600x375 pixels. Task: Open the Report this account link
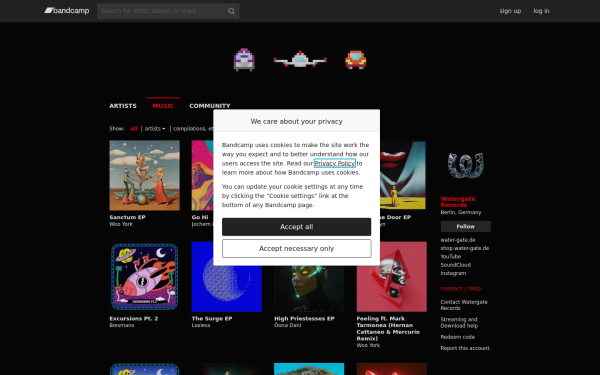point(465,348)
